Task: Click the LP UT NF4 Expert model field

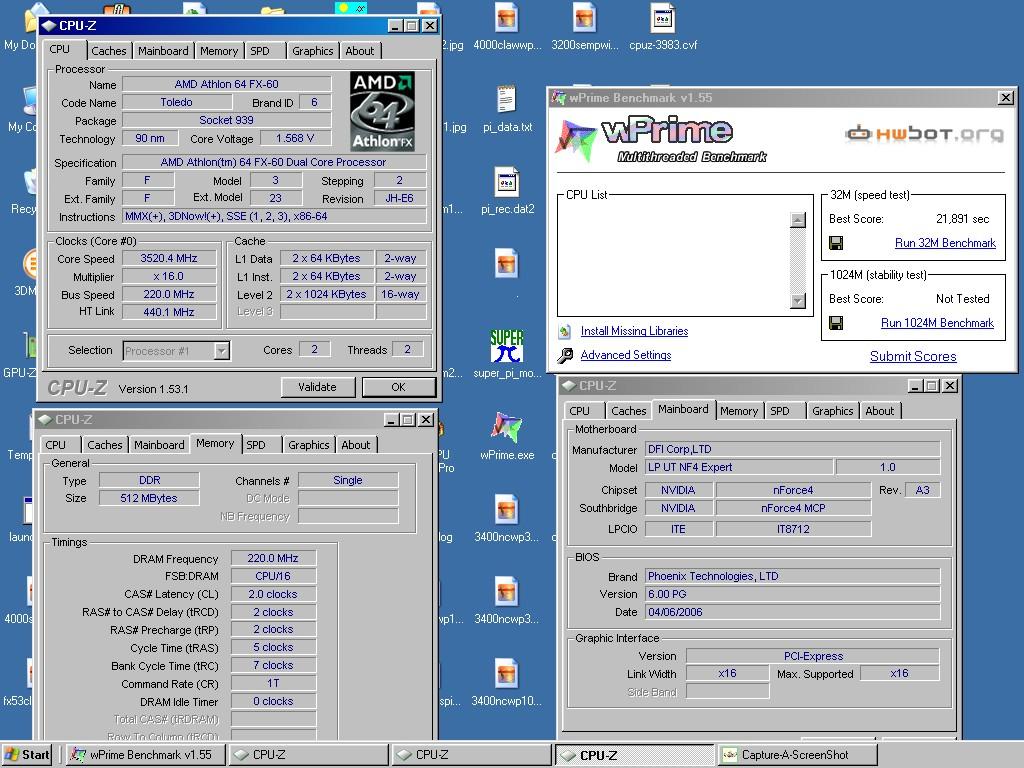Action: (739, 468)
